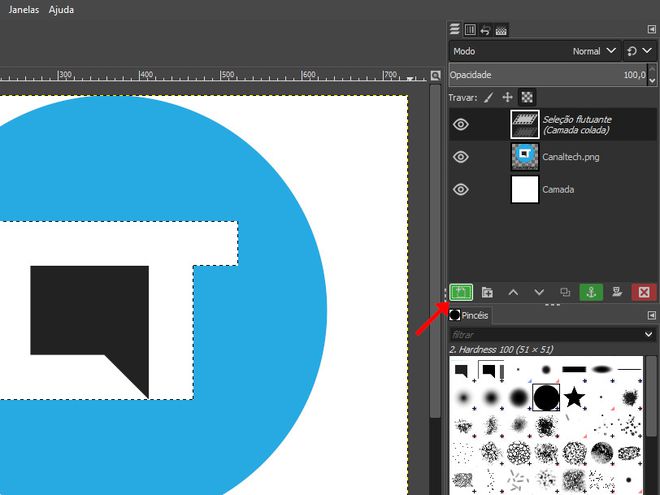This screenshot has width=660, height=495.
Task: Click the canvas vertical scrollbar
Action: pos(435,253)
